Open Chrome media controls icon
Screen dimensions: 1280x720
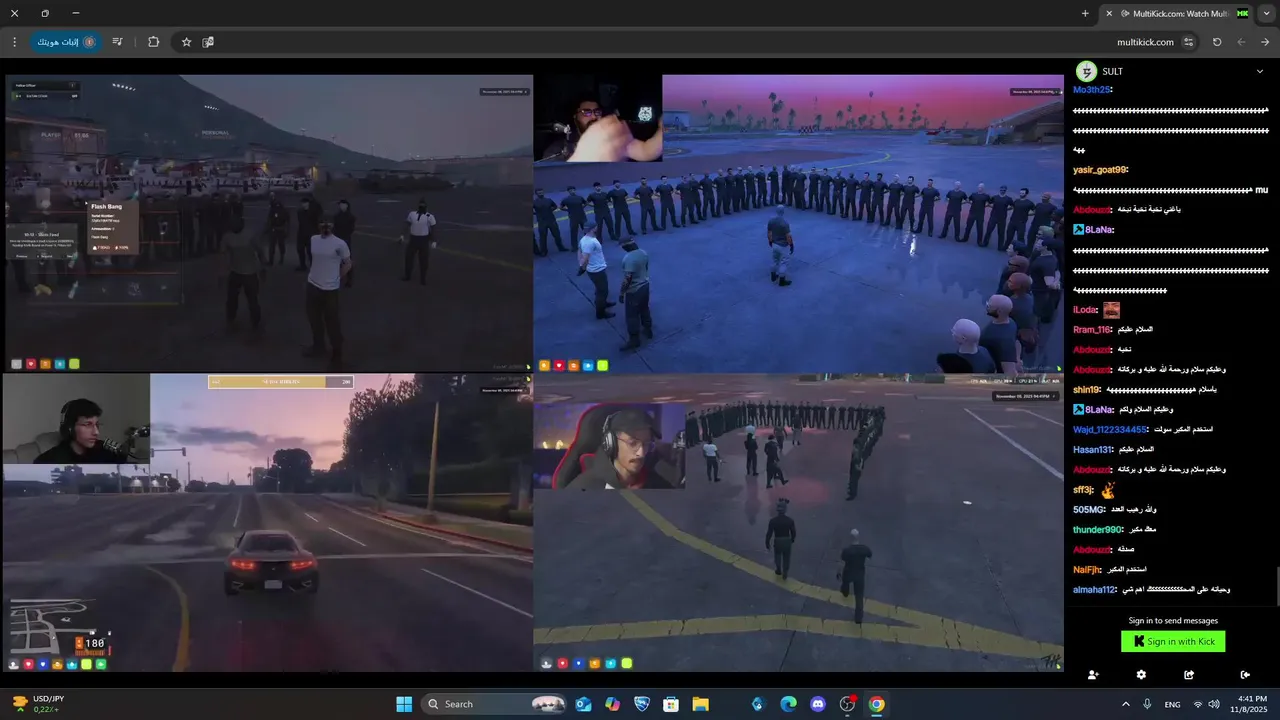coord(117,42)
